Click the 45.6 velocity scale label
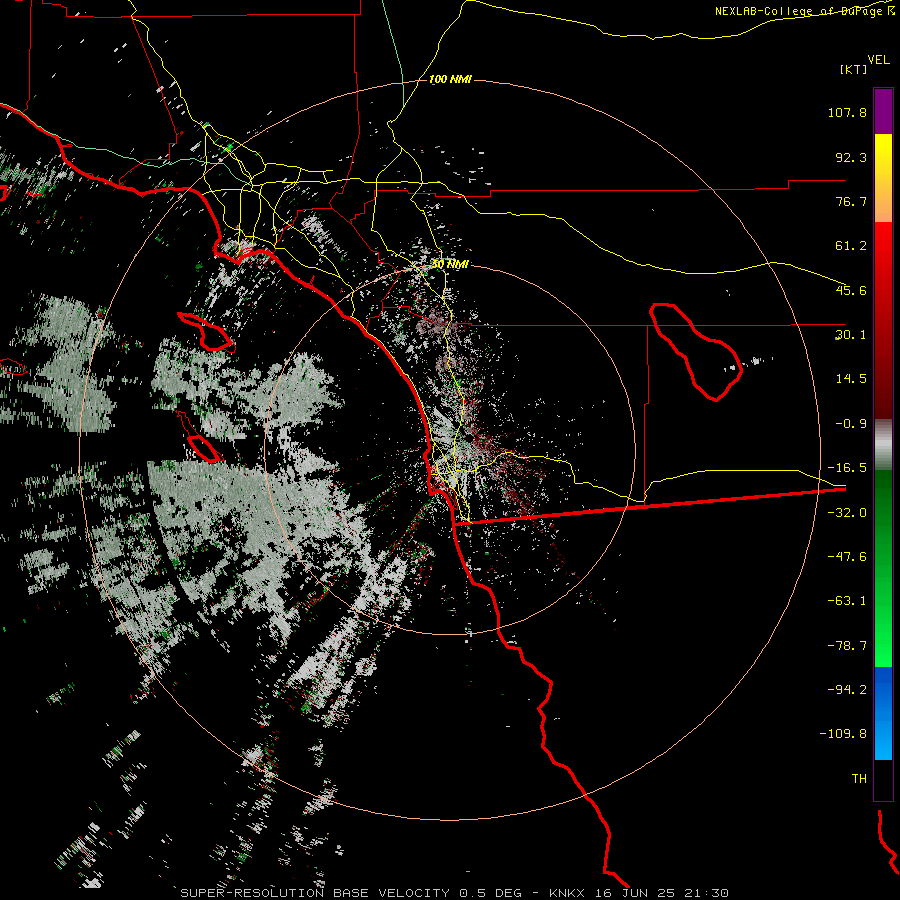 coord(851,290)
